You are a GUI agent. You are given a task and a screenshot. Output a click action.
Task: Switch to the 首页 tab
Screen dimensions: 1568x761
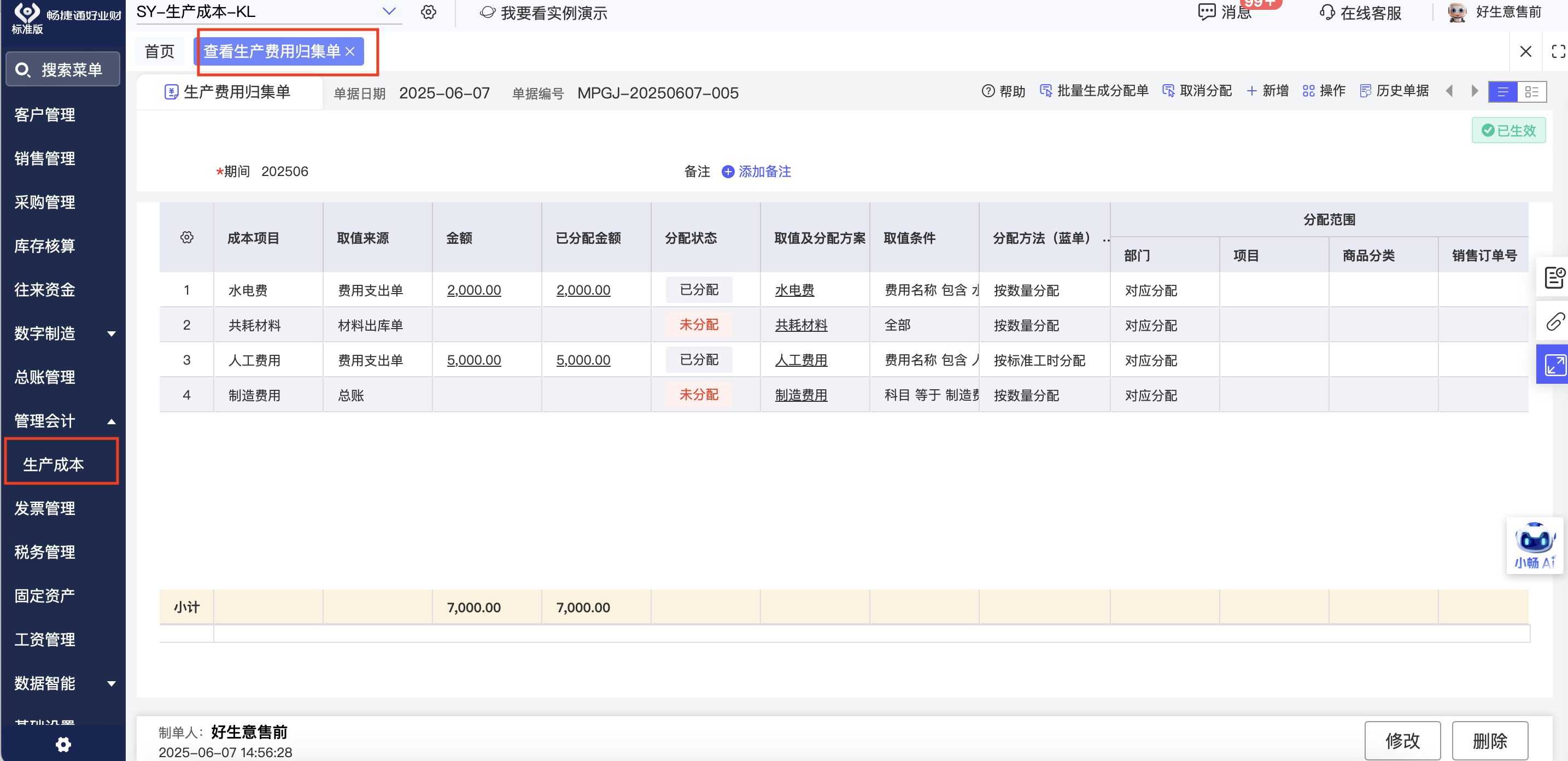(x=160, y=52)
